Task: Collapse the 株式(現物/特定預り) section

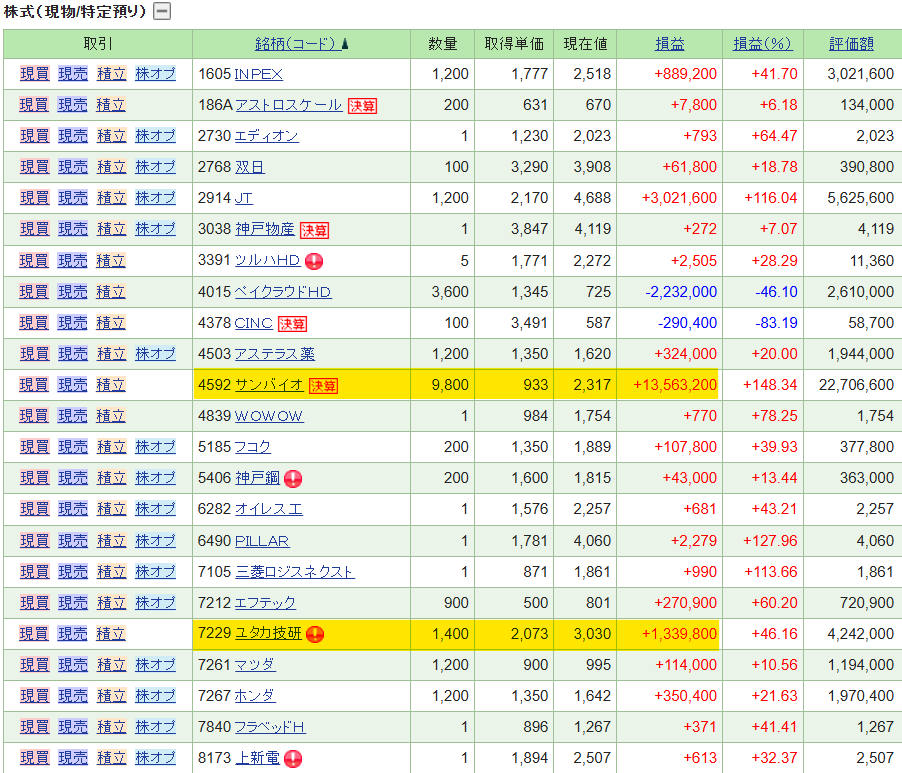Action: pyautogui.click(x=162, y=11)
